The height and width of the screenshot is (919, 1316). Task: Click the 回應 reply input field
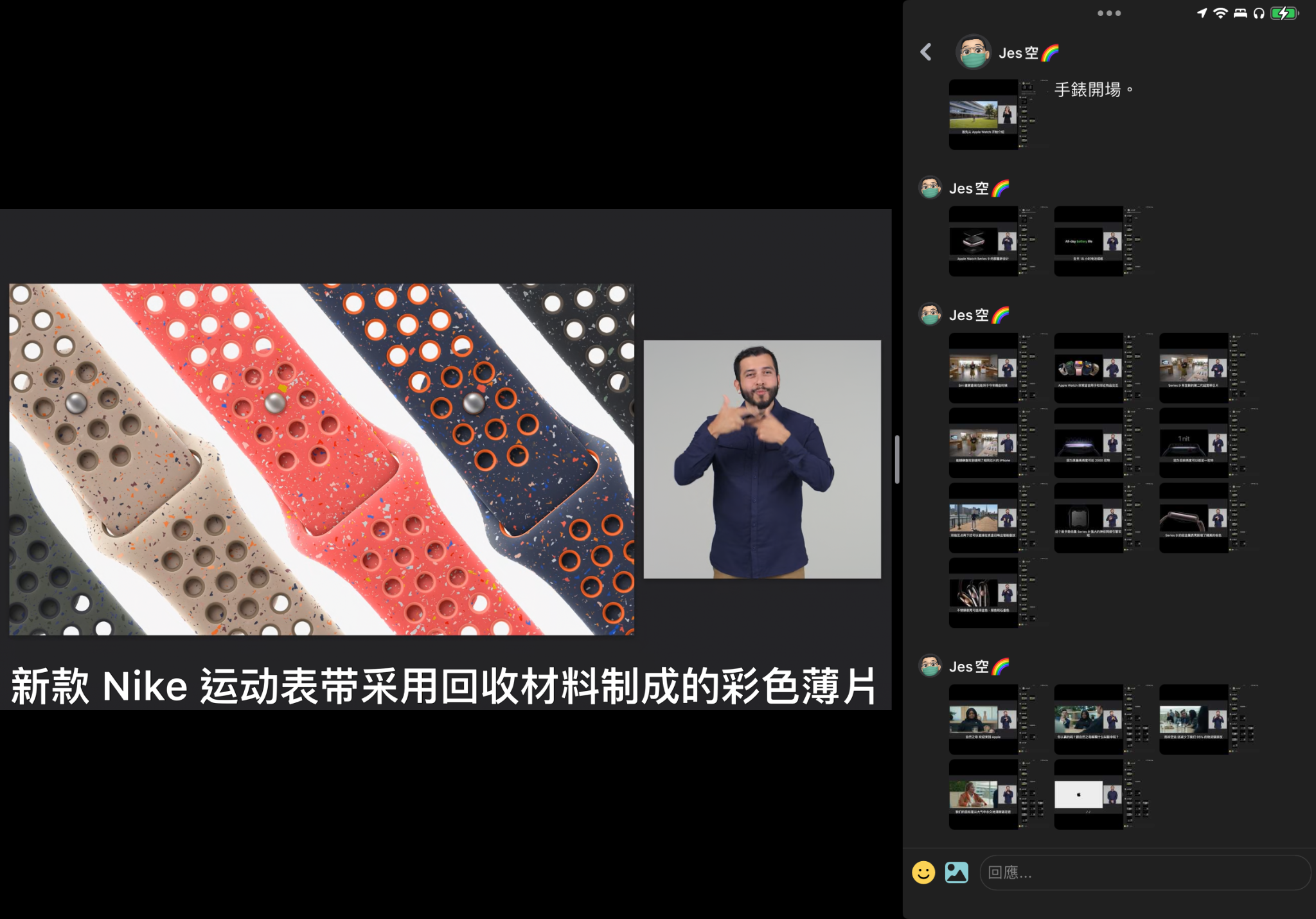click(1145, 872)
